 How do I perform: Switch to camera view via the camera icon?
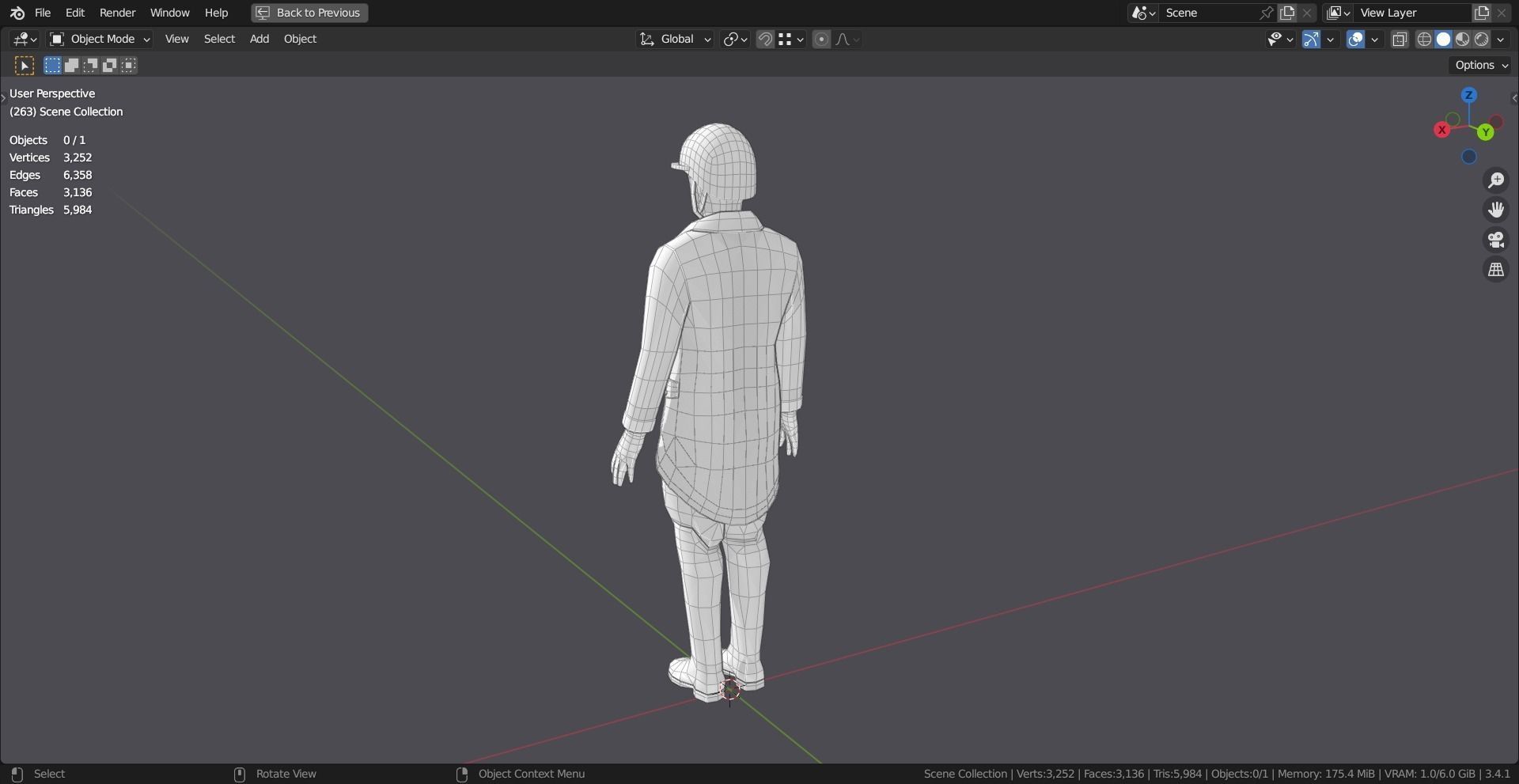[x=1496, y=240]
